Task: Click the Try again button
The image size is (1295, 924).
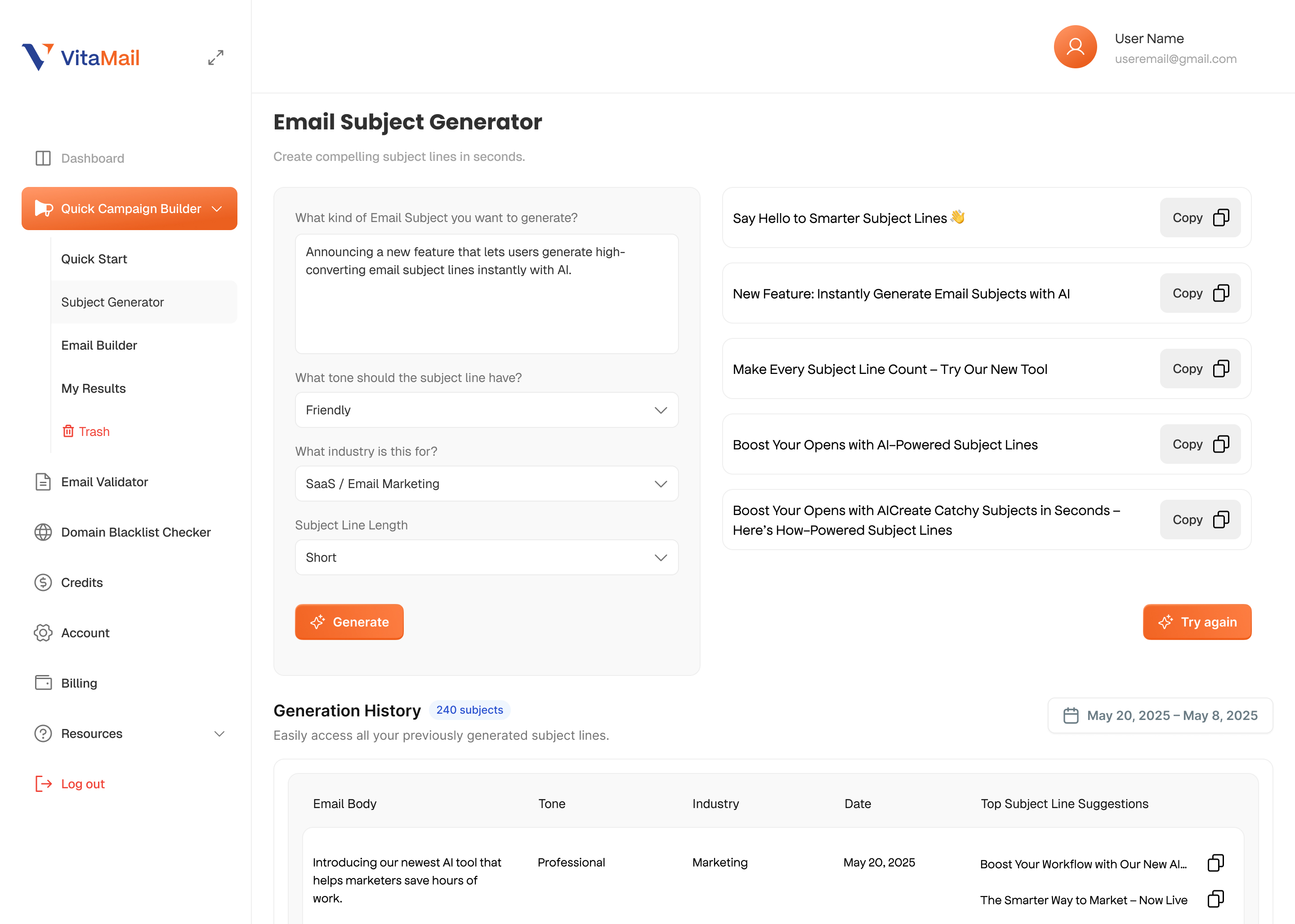Action: (x=1197, y=622)
